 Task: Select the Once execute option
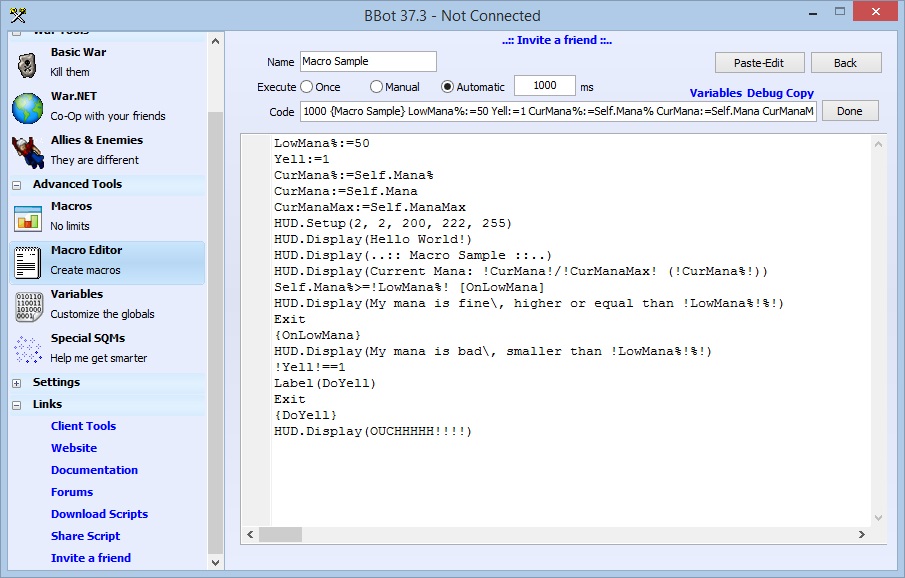pos(307,87)
